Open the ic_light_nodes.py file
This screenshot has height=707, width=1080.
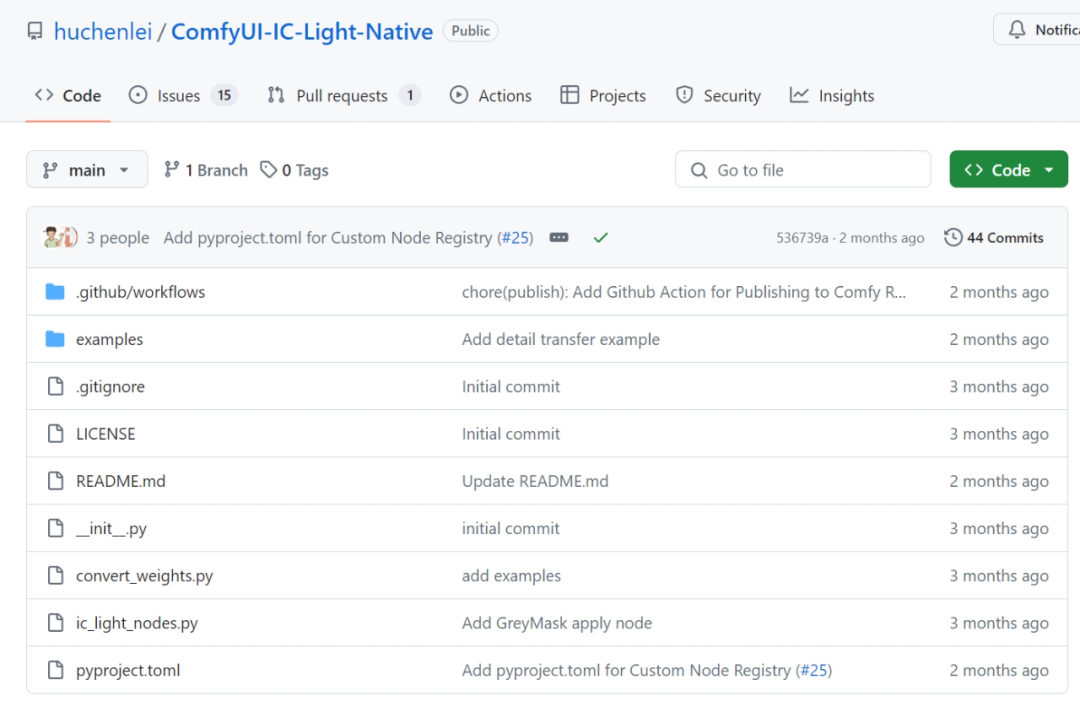click(137, 623)
